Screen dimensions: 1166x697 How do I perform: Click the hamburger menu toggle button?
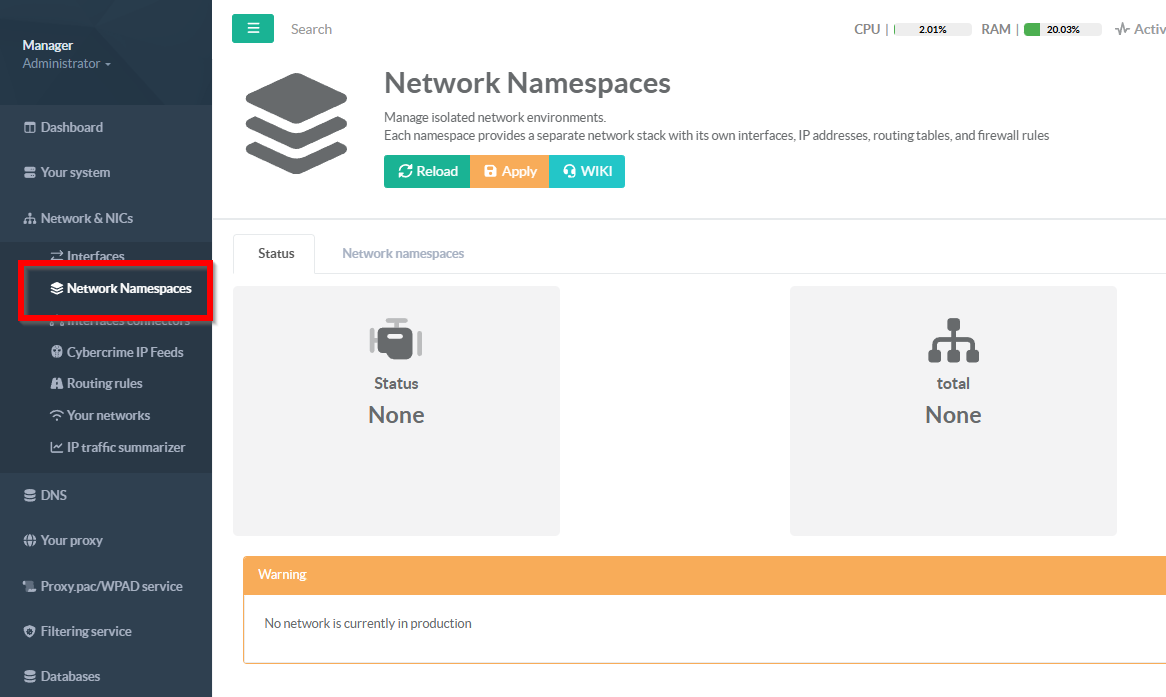pos(253,29)
